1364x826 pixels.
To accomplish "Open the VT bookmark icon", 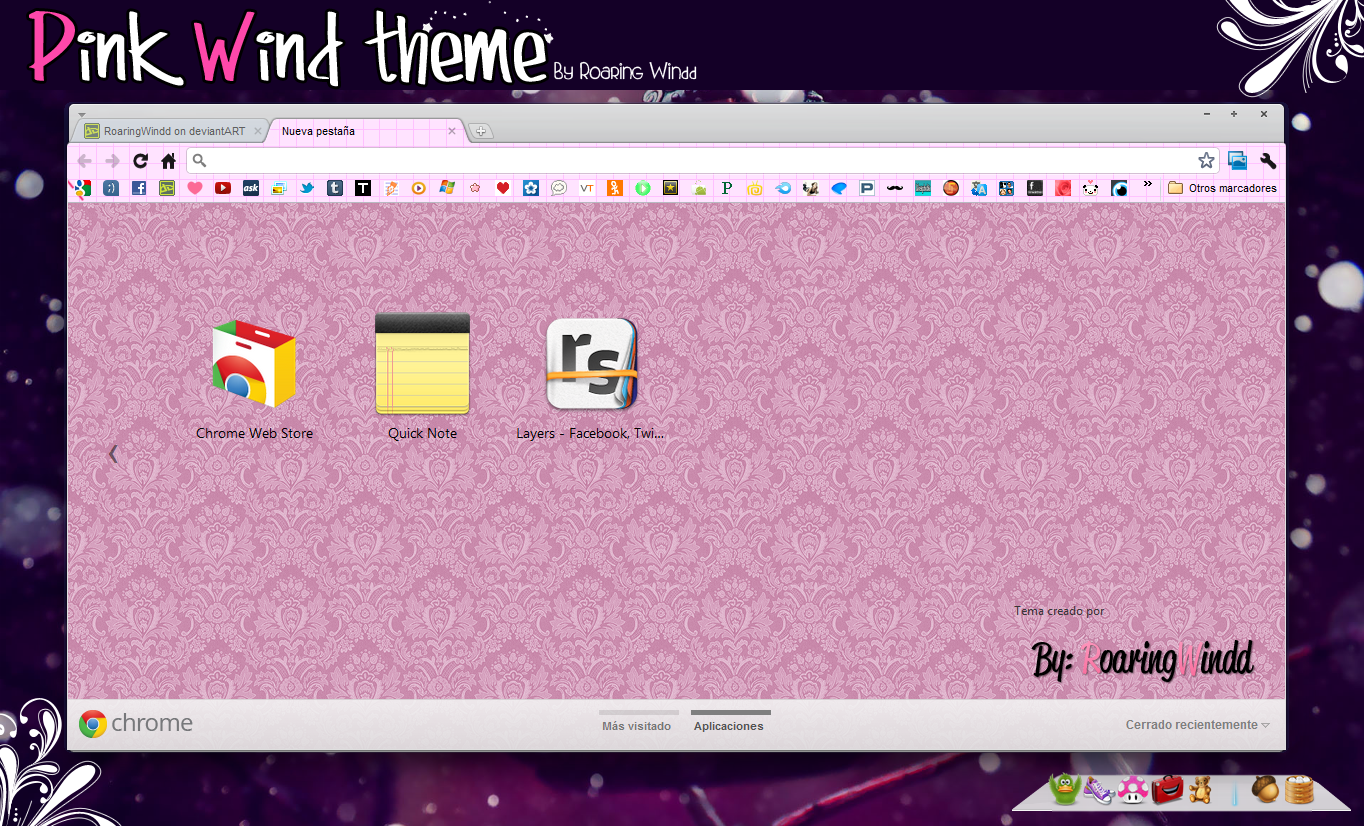I will pyautogui.click(x=587, y=187).
